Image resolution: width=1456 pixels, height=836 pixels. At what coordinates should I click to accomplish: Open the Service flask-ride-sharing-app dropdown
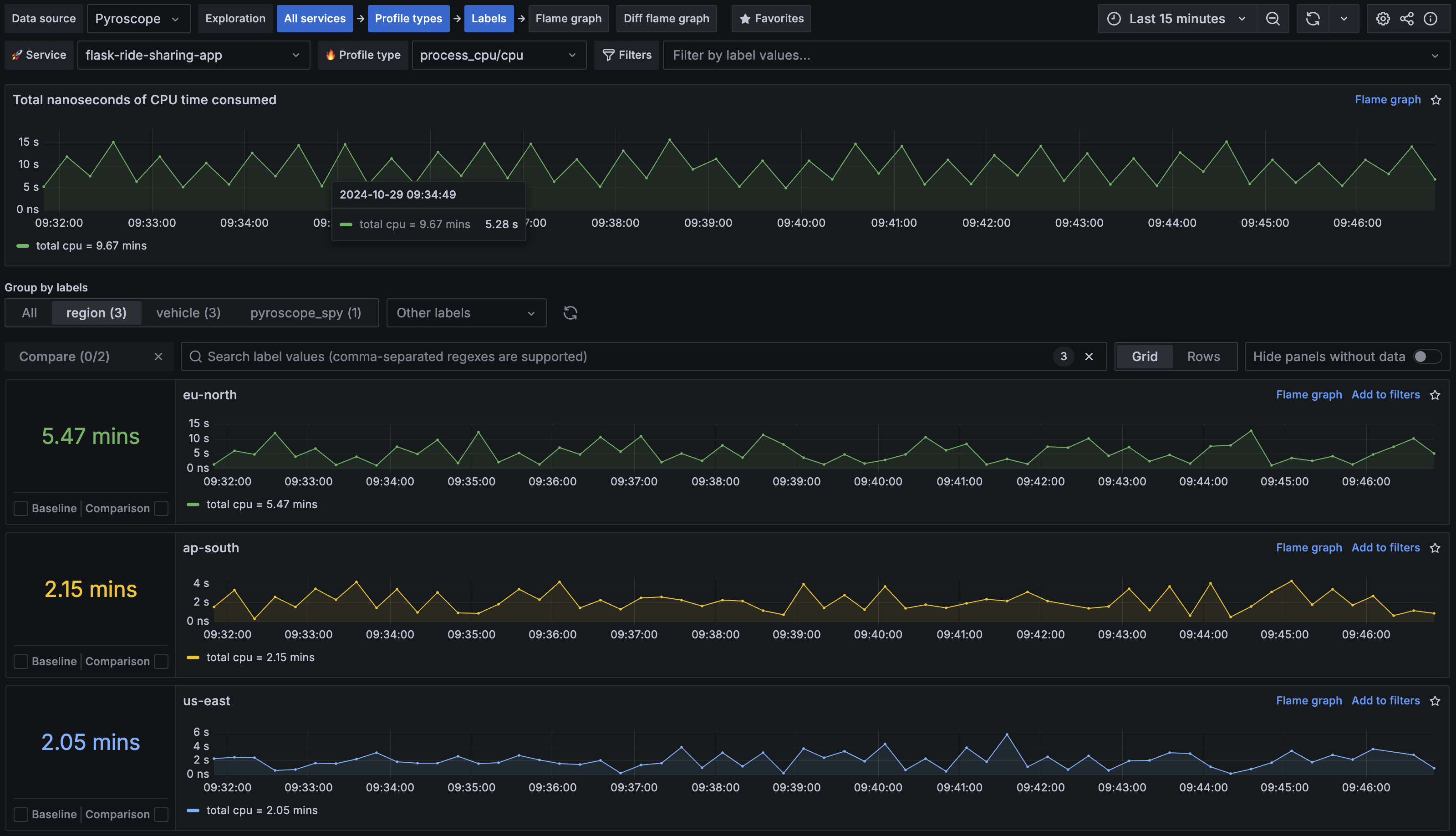(193, 55)
